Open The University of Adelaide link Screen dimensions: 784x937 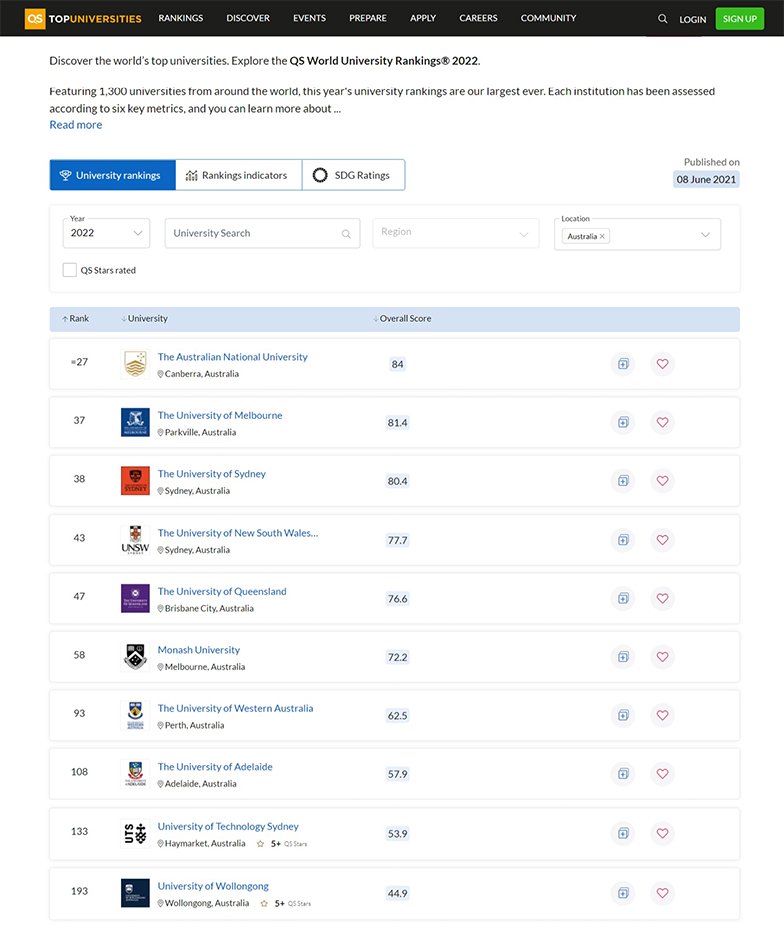(x=215, y=767)
